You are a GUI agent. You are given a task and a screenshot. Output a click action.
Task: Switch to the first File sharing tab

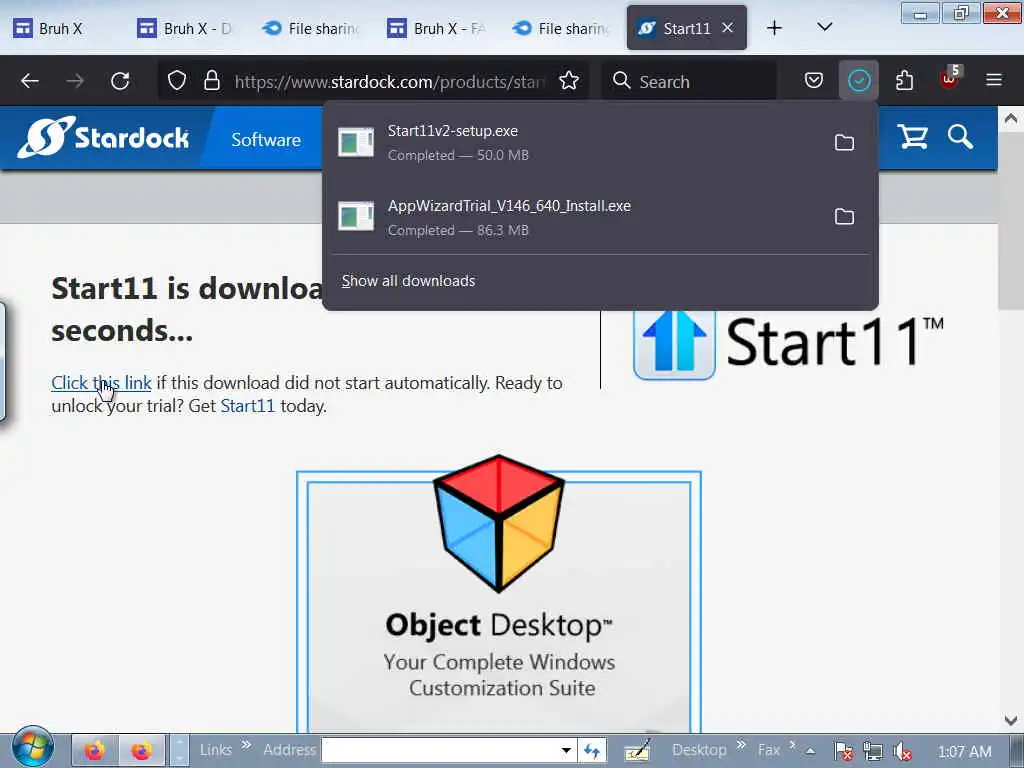tap(311, 28)
